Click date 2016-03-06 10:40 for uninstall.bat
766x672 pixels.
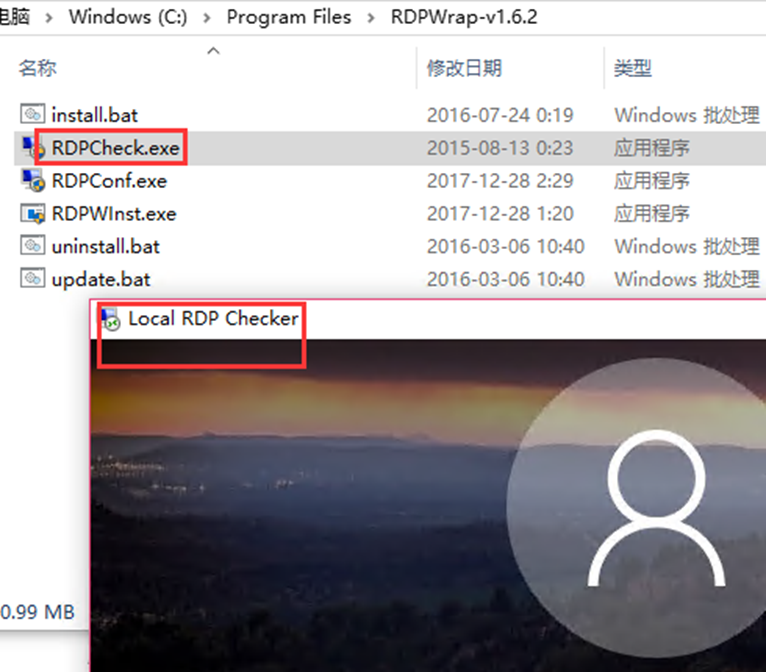506,247
